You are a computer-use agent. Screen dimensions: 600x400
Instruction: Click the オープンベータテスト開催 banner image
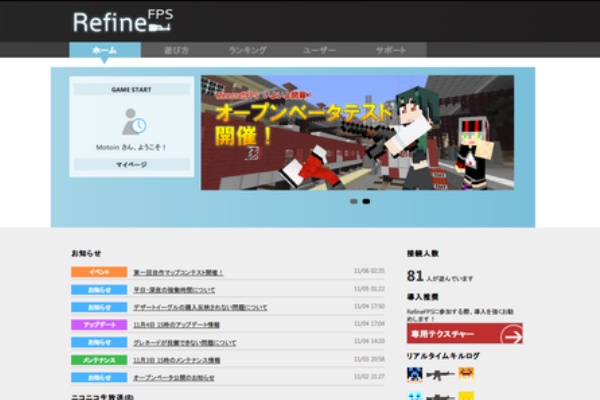pos(357,132)
